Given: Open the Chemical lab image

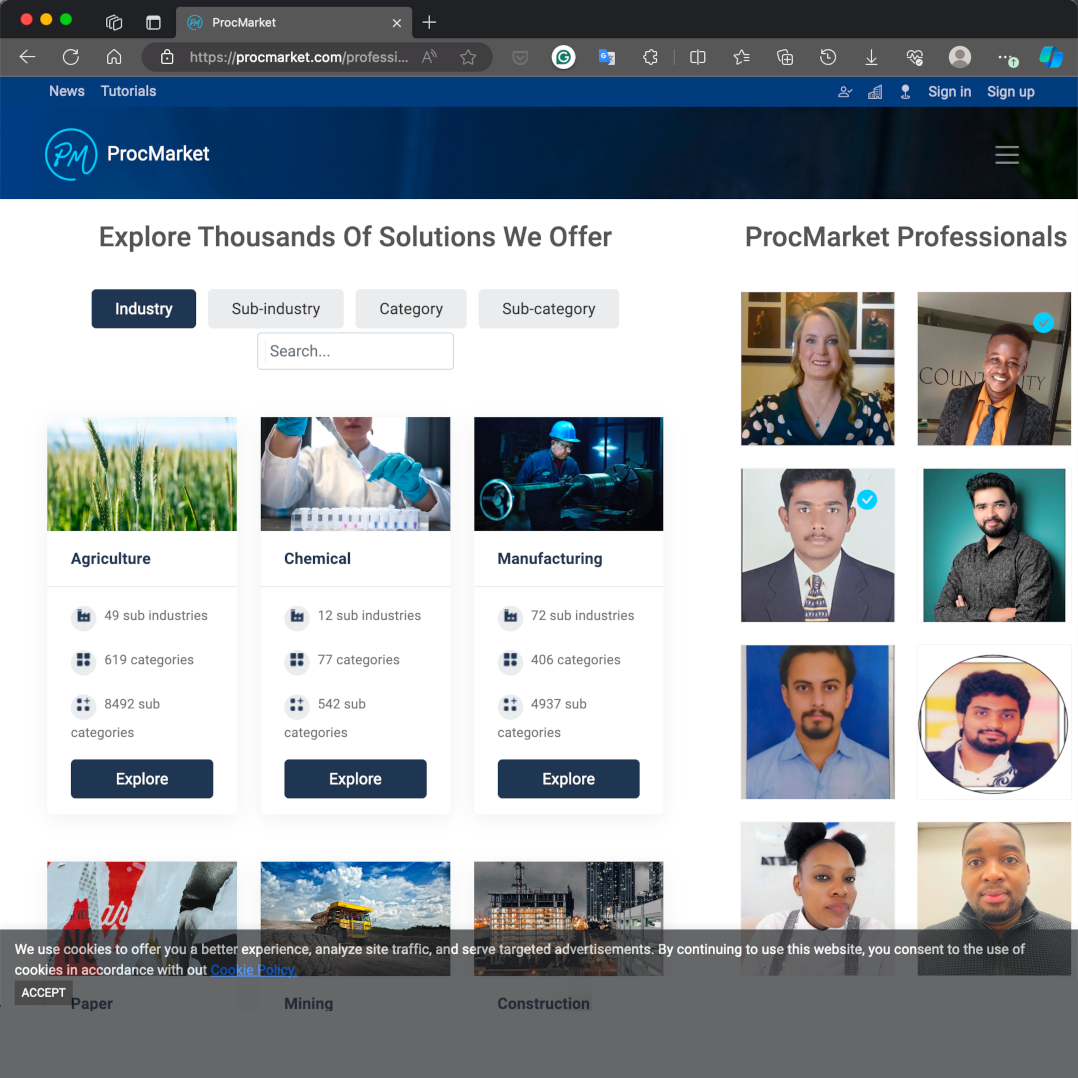Looking at the screenshot, I should 355,474.
